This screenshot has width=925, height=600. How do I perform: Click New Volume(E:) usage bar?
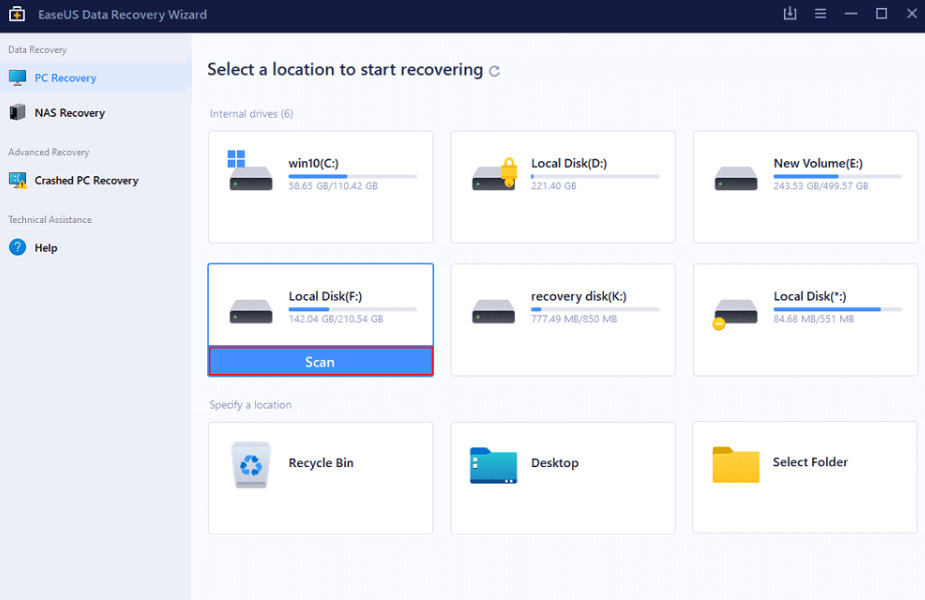click(x=838, y=176)
